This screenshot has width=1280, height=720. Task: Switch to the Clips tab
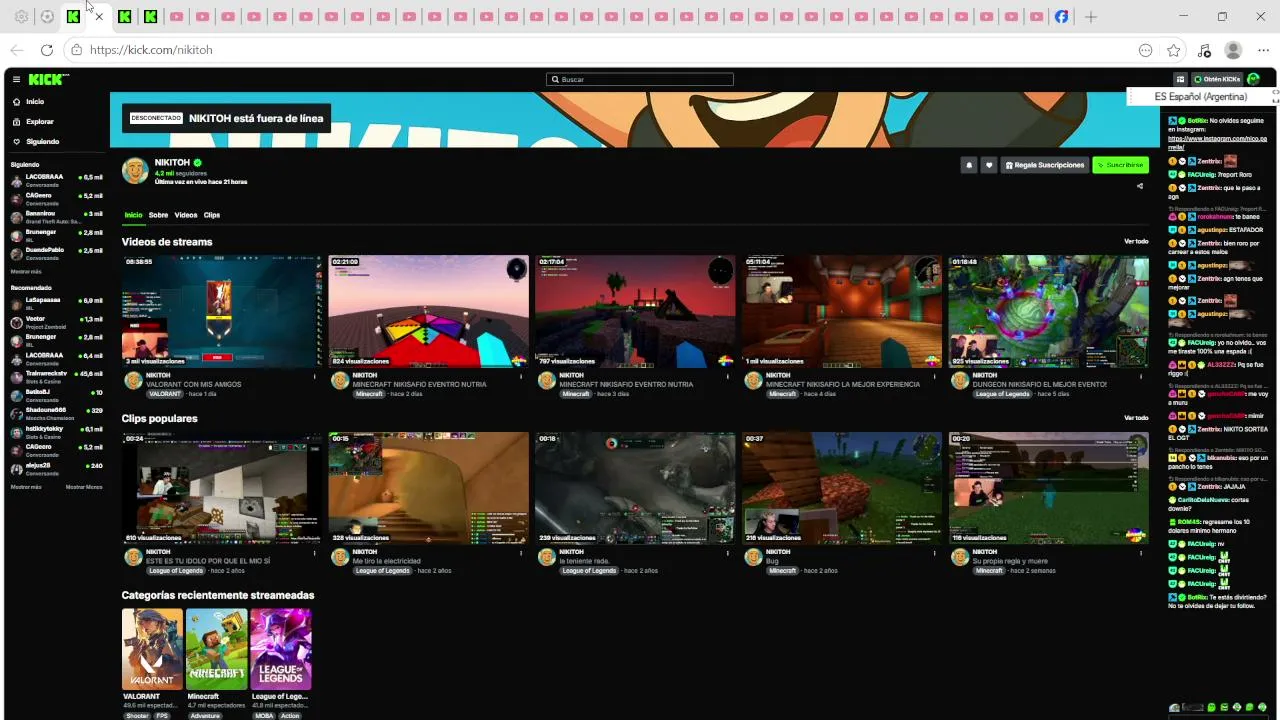[x=212, y=215]
